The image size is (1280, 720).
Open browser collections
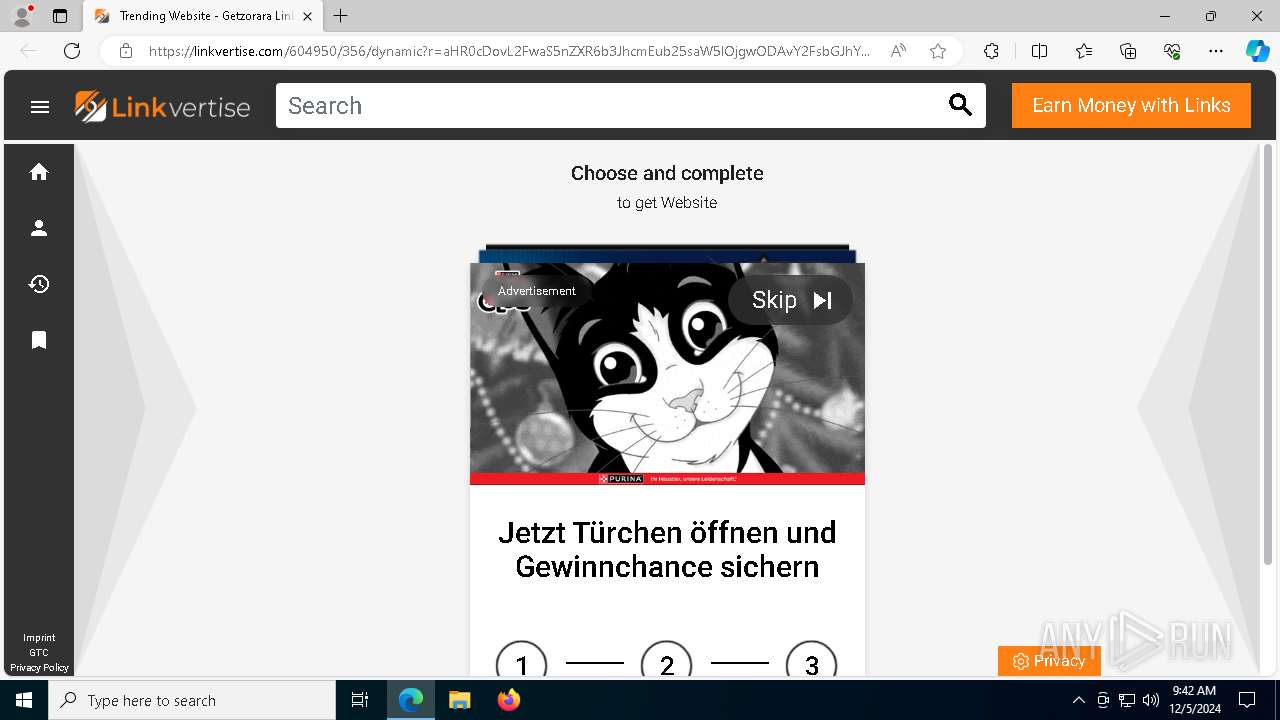1128,51
